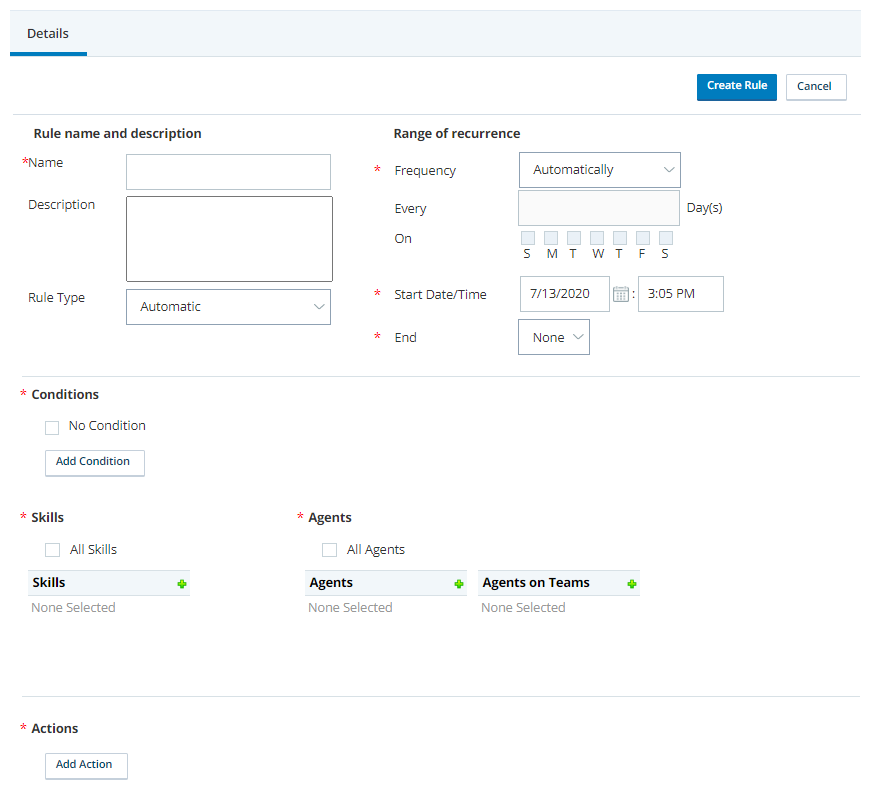Screen dimensions: 873x804
Task: Click the Rule name and description heading
Action: click(117, 134)
